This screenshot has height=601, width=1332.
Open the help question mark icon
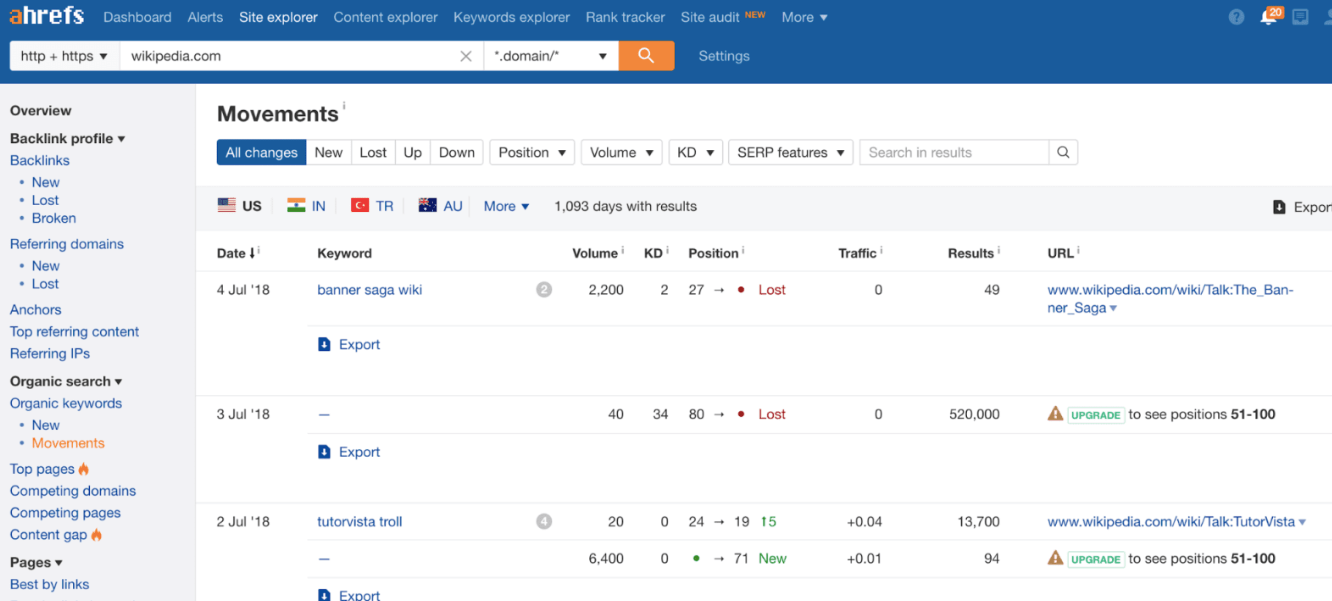(1237, 17)
